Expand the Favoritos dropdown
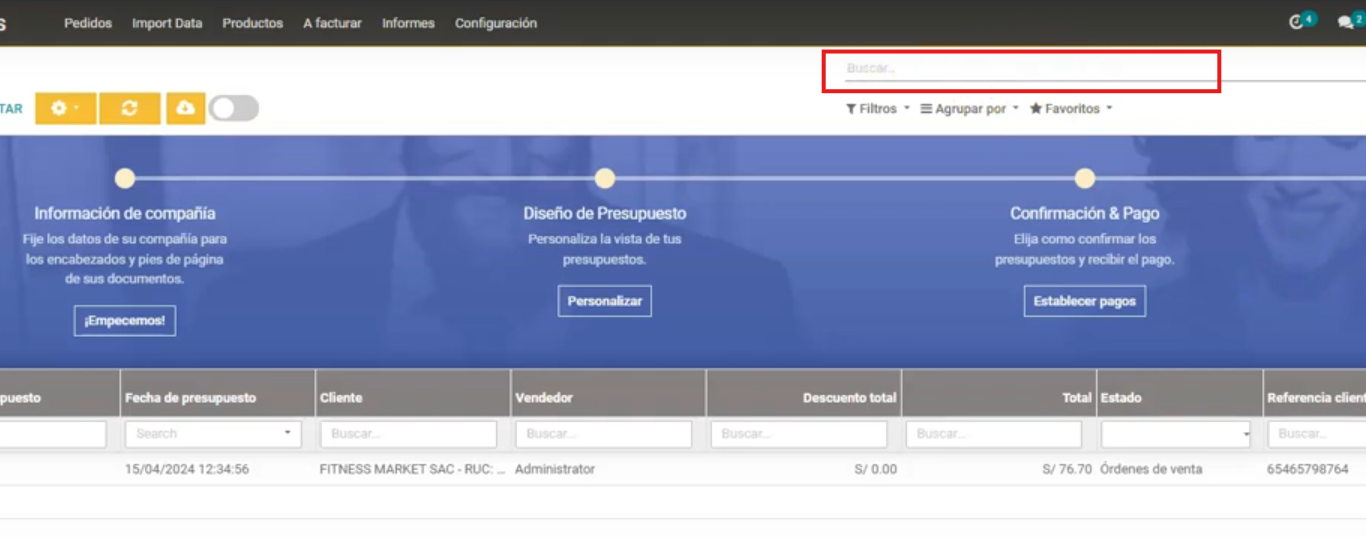Screen dimensions: 1366x537 [1071, 108]
